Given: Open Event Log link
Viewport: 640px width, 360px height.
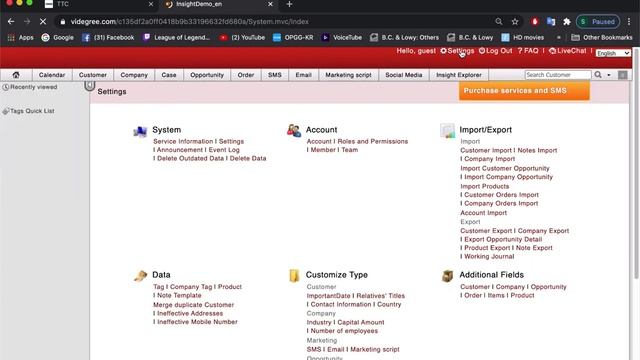Looking at the screenshot, I should [x=224, y=150].
